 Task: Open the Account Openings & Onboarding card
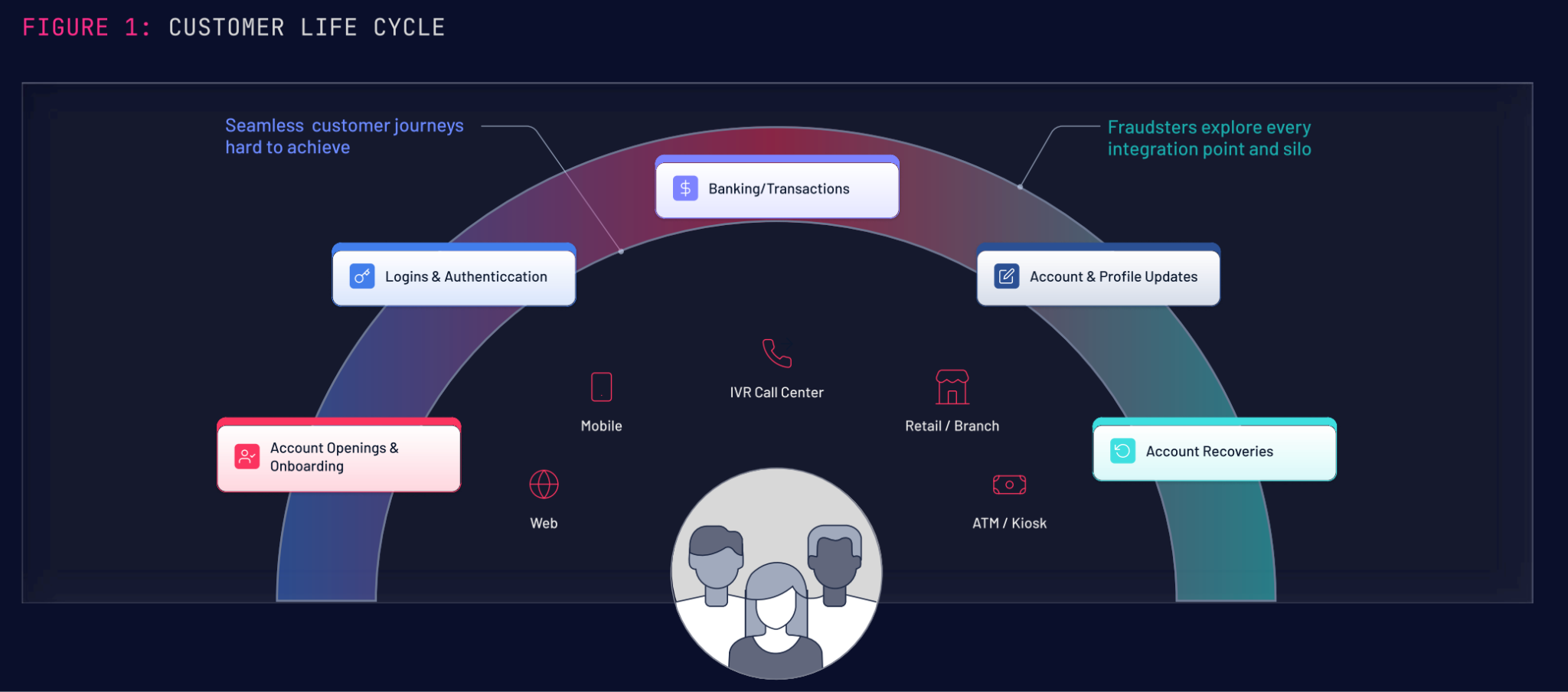click(339, 455)
